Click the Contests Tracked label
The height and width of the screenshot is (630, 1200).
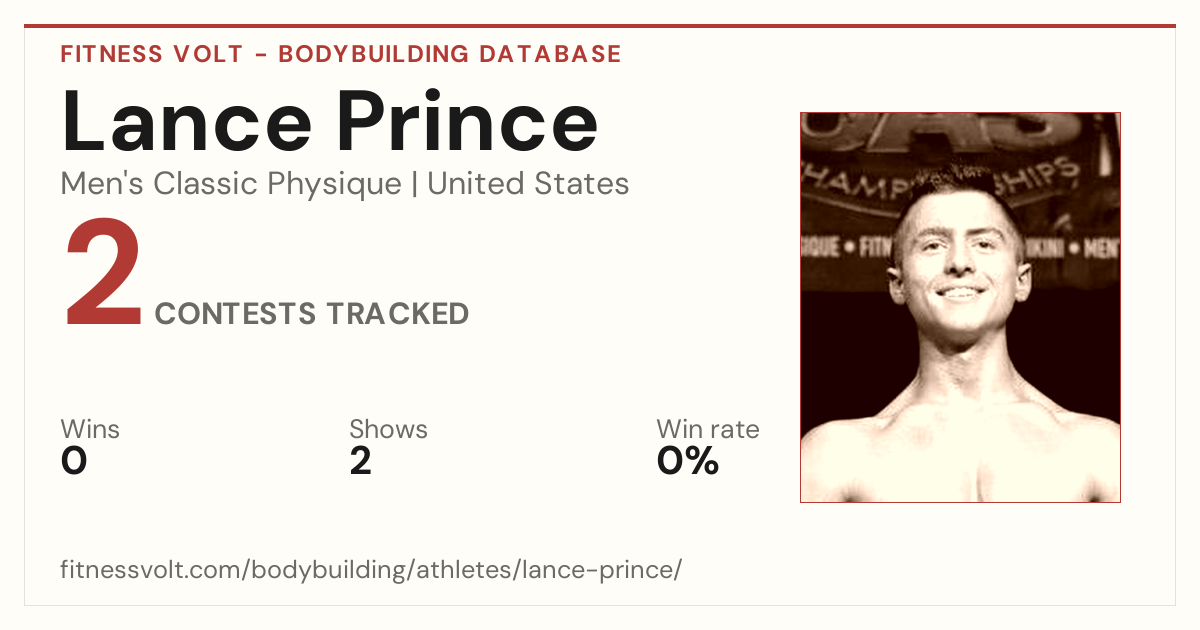click(312, 314)
